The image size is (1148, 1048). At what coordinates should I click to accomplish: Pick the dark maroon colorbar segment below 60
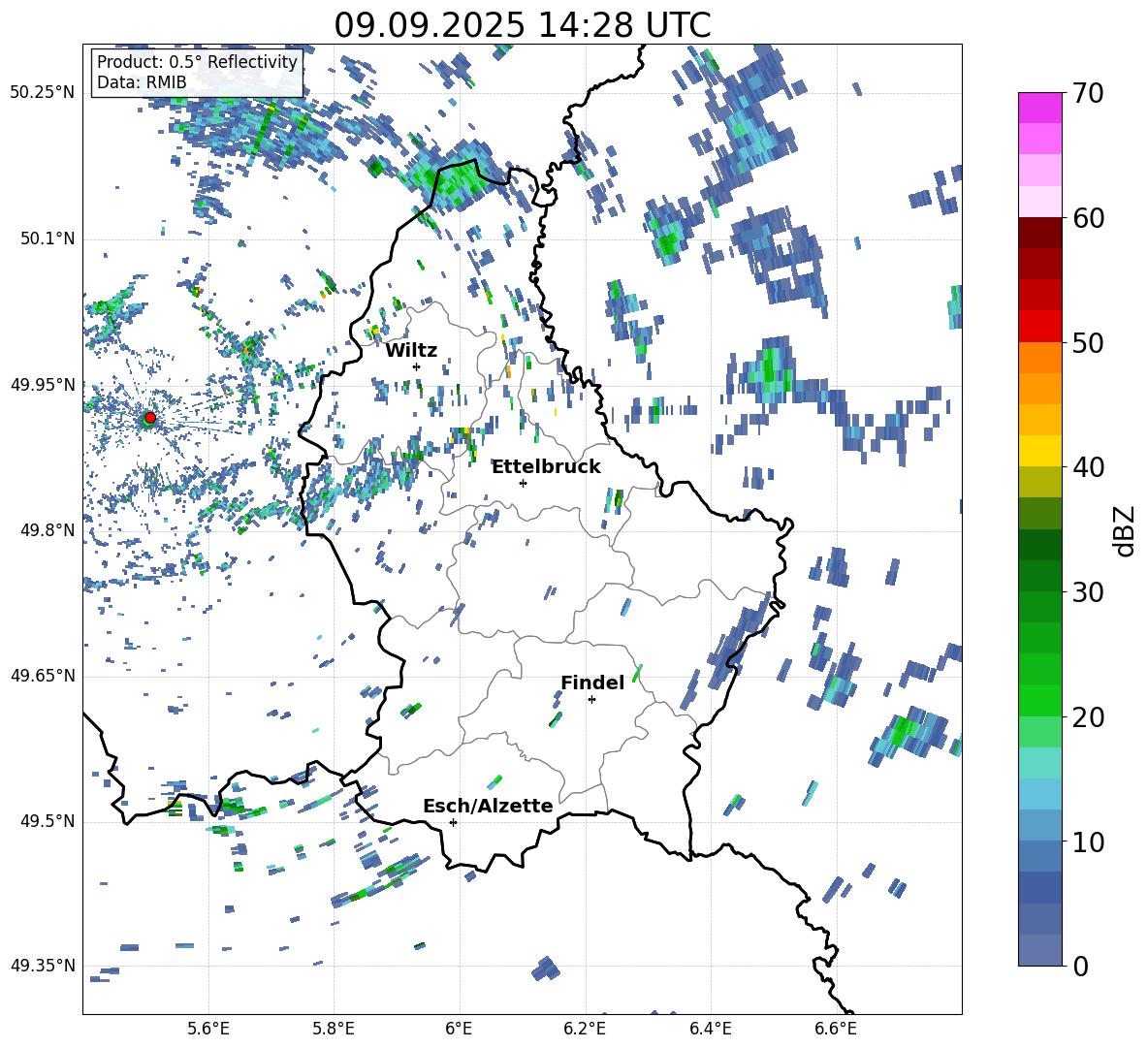(1039, 233)
